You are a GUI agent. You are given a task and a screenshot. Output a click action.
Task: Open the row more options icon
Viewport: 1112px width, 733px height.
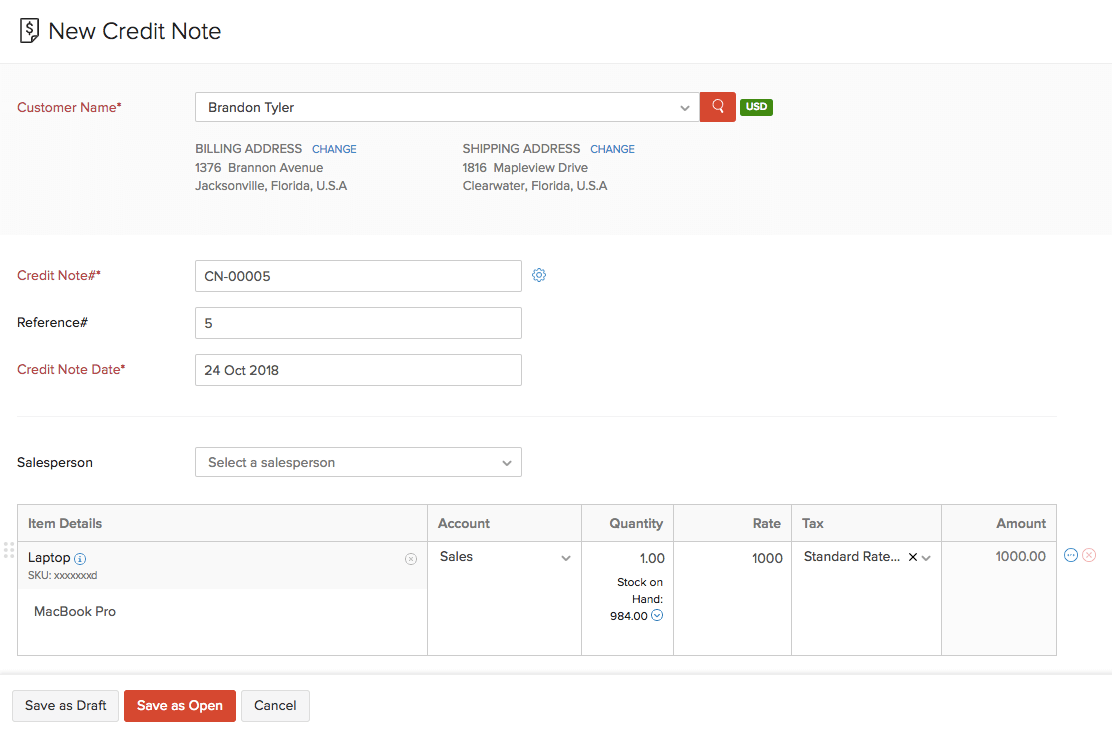[1071, 556]
